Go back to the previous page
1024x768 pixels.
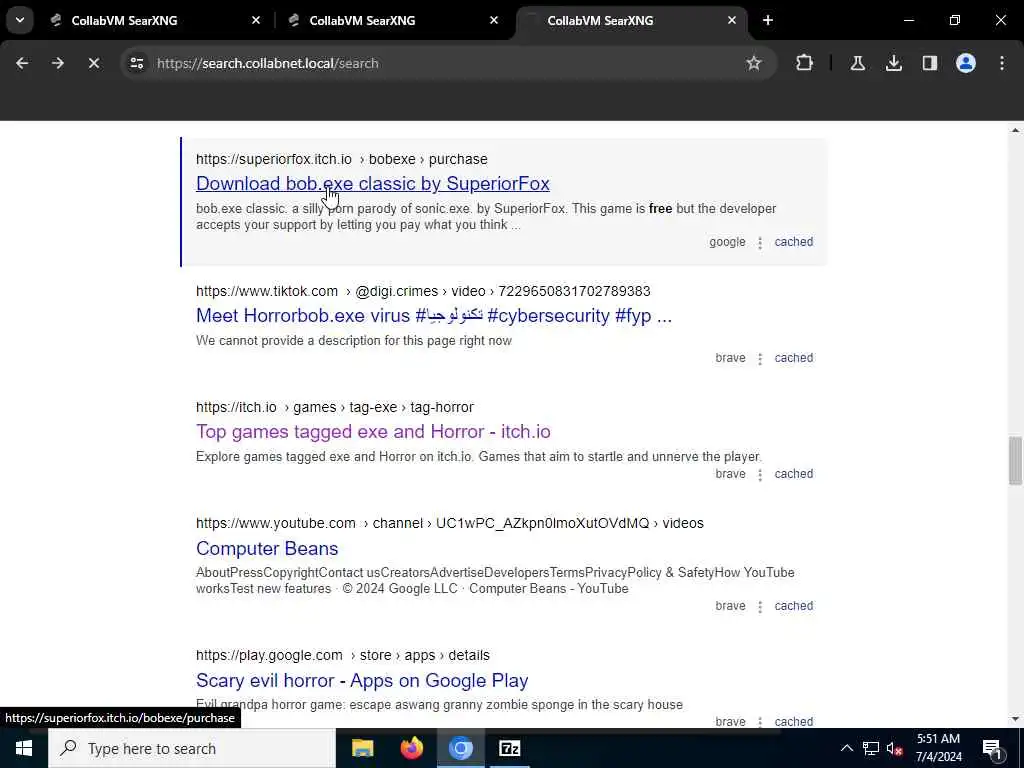tap(22, 63)
